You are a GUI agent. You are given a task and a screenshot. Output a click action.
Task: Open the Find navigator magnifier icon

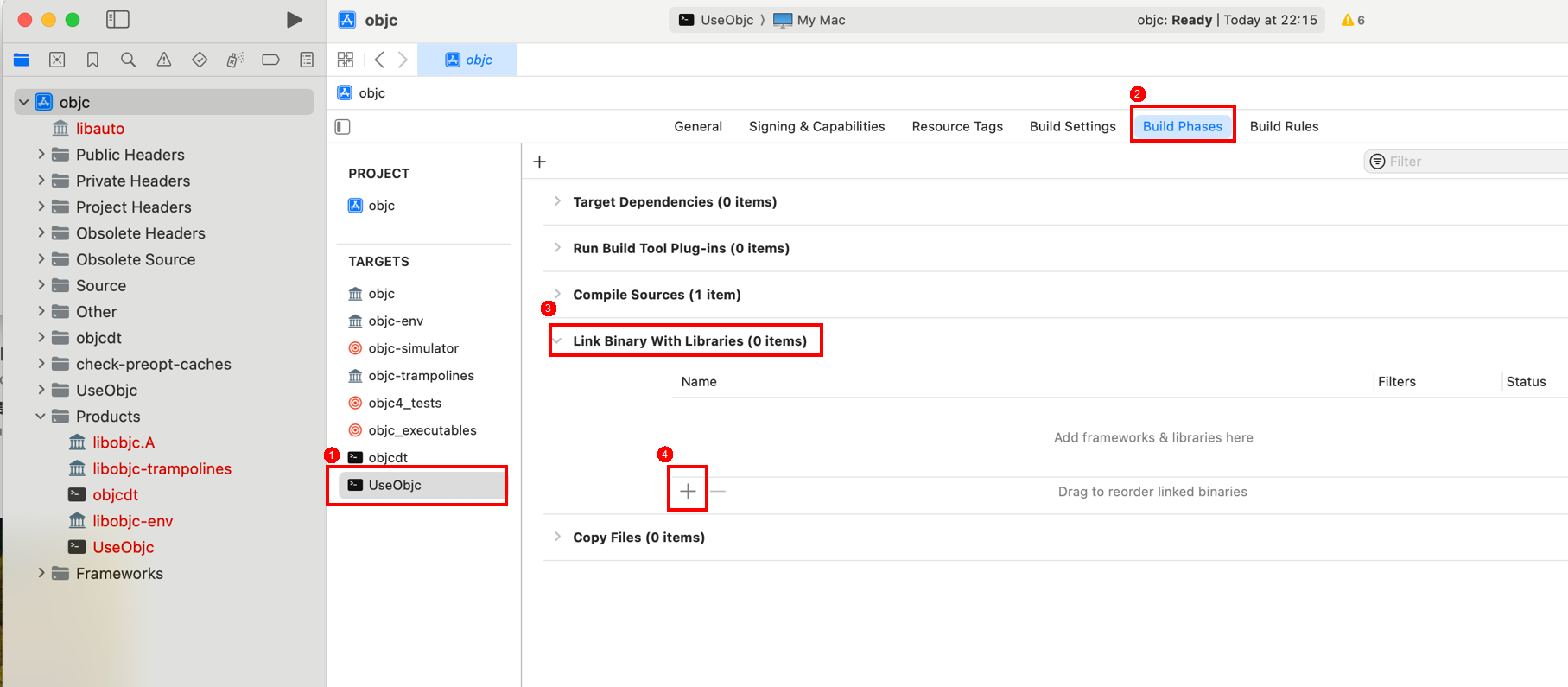tap(128, 60)
